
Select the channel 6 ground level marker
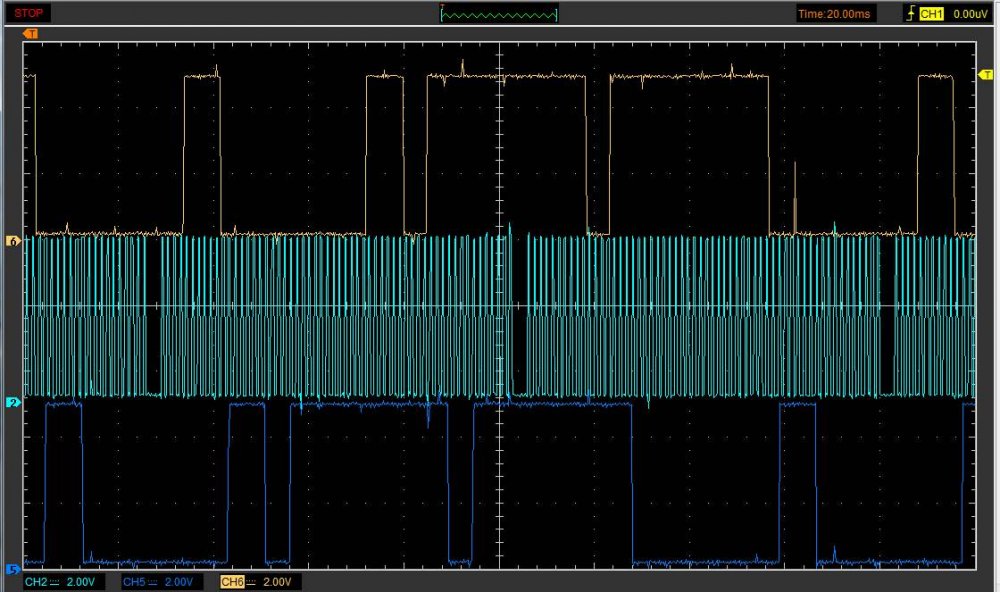pos(14,241)
